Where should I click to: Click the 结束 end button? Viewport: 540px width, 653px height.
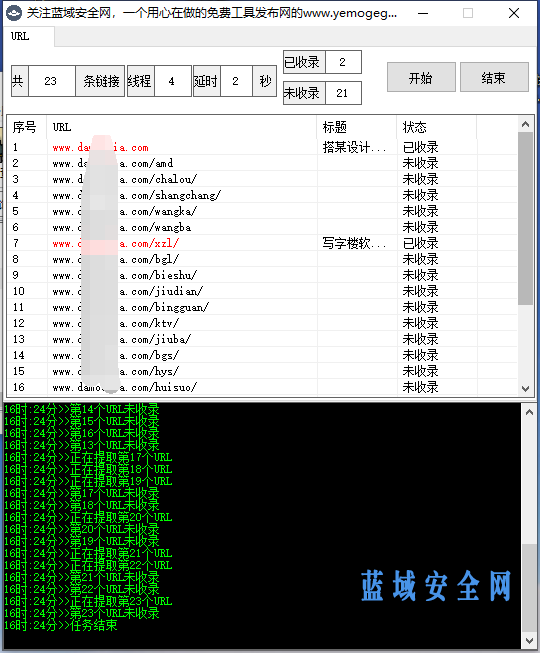pyautogui.click(x=494, y=77)
